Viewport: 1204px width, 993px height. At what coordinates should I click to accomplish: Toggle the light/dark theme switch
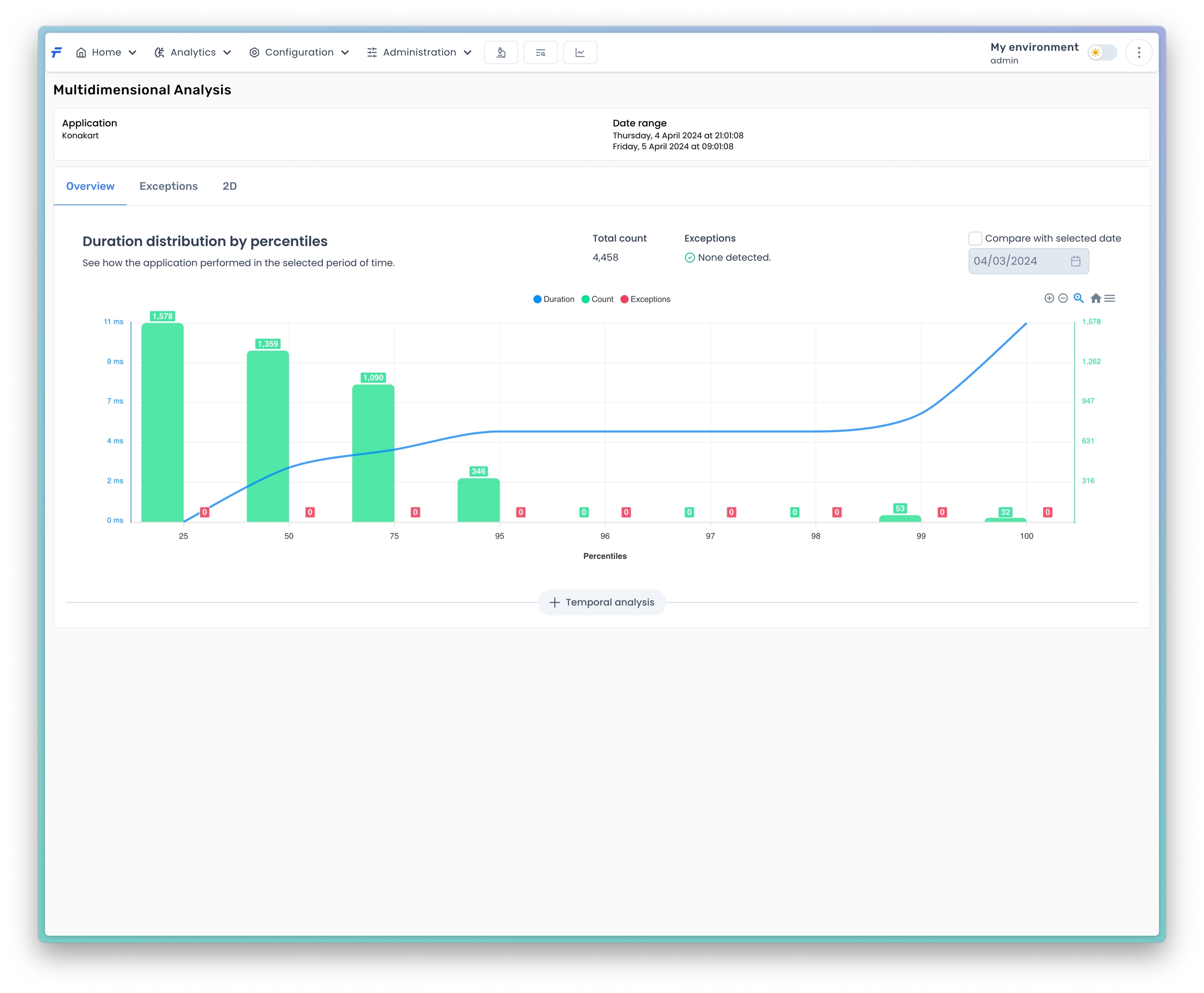(x=1102, y=53)
